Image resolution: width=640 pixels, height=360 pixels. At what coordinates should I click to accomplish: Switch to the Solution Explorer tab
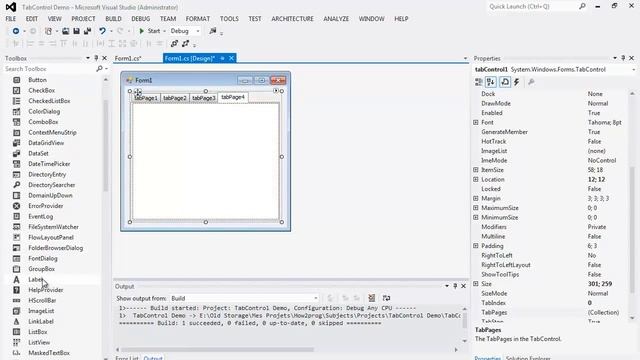(528, 358)
